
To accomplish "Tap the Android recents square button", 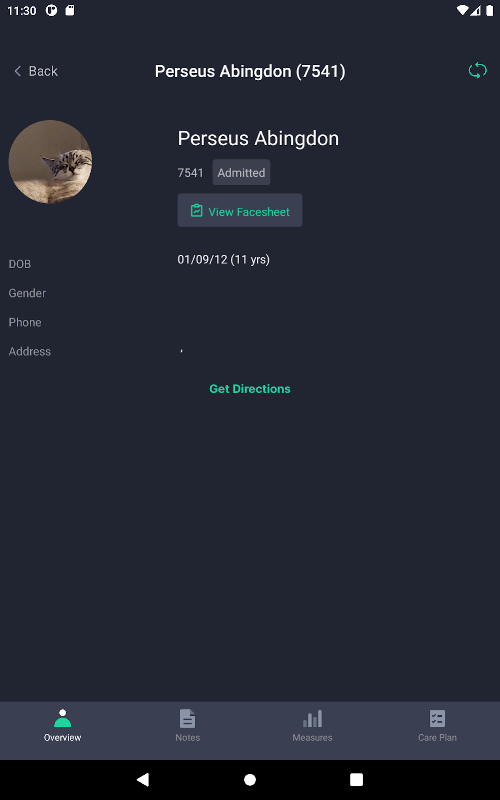I will pos(357,780).
